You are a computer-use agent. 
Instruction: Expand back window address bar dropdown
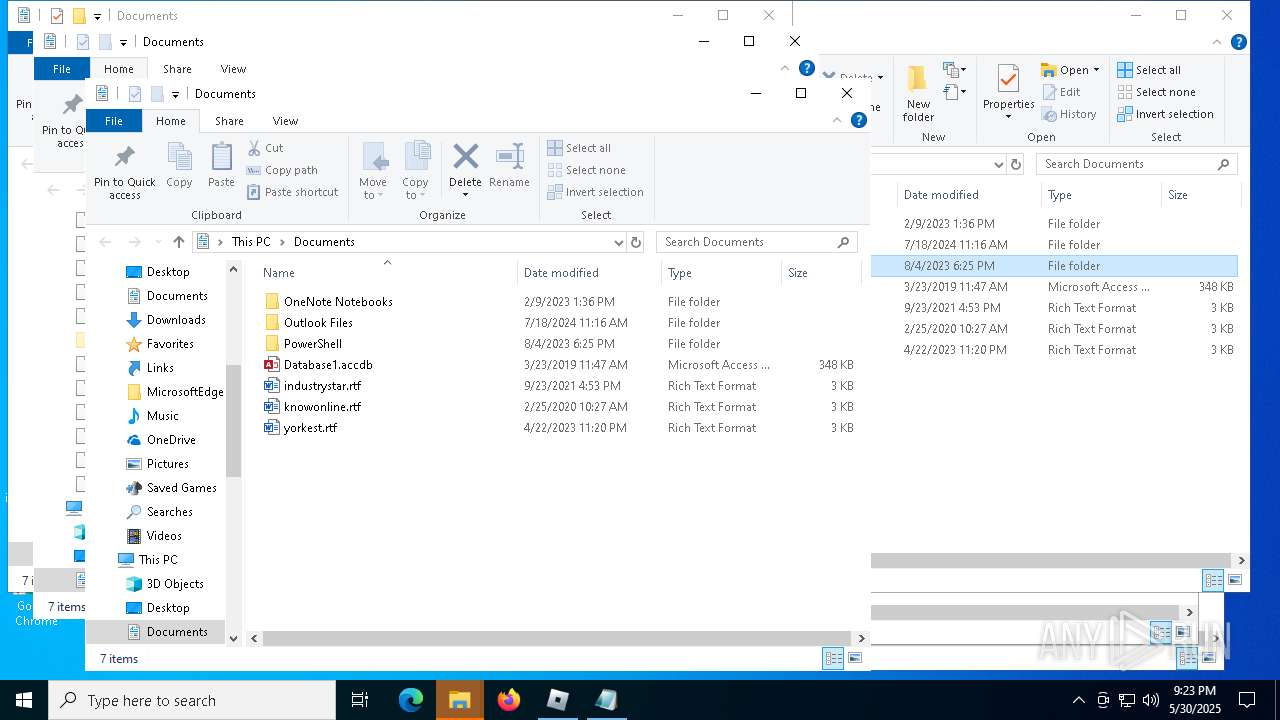(998, 164)
